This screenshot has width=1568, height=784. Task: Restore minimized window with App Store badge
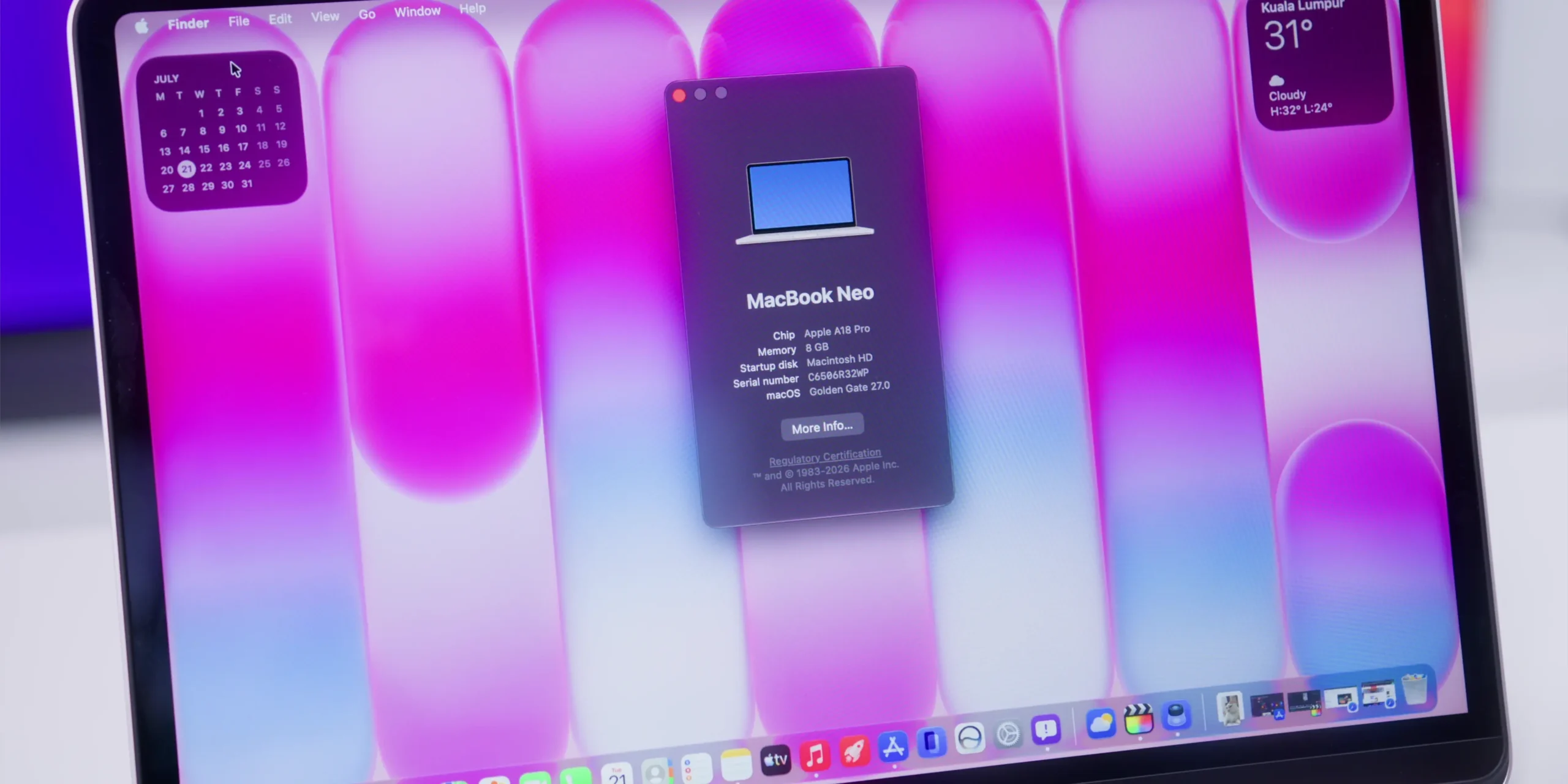(x=1267, y=706)
